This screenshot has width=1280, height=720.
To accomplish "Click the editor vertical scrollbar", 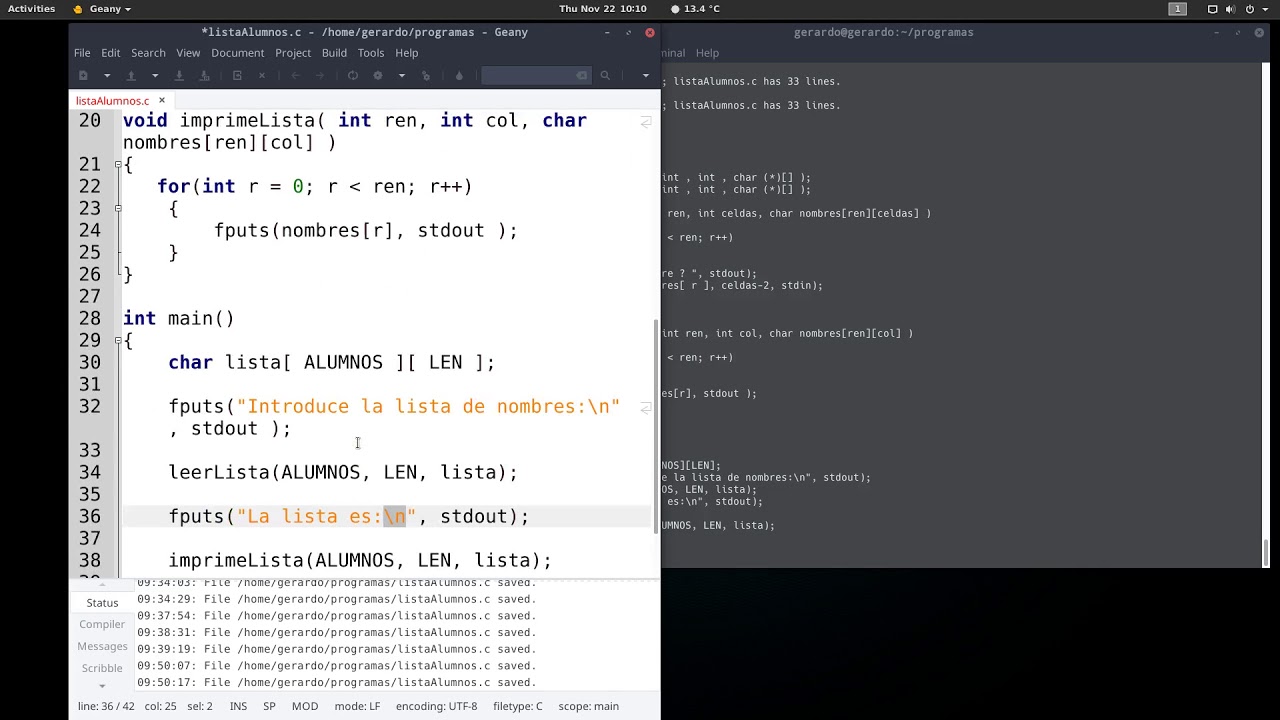I will (x=657, y=426).
